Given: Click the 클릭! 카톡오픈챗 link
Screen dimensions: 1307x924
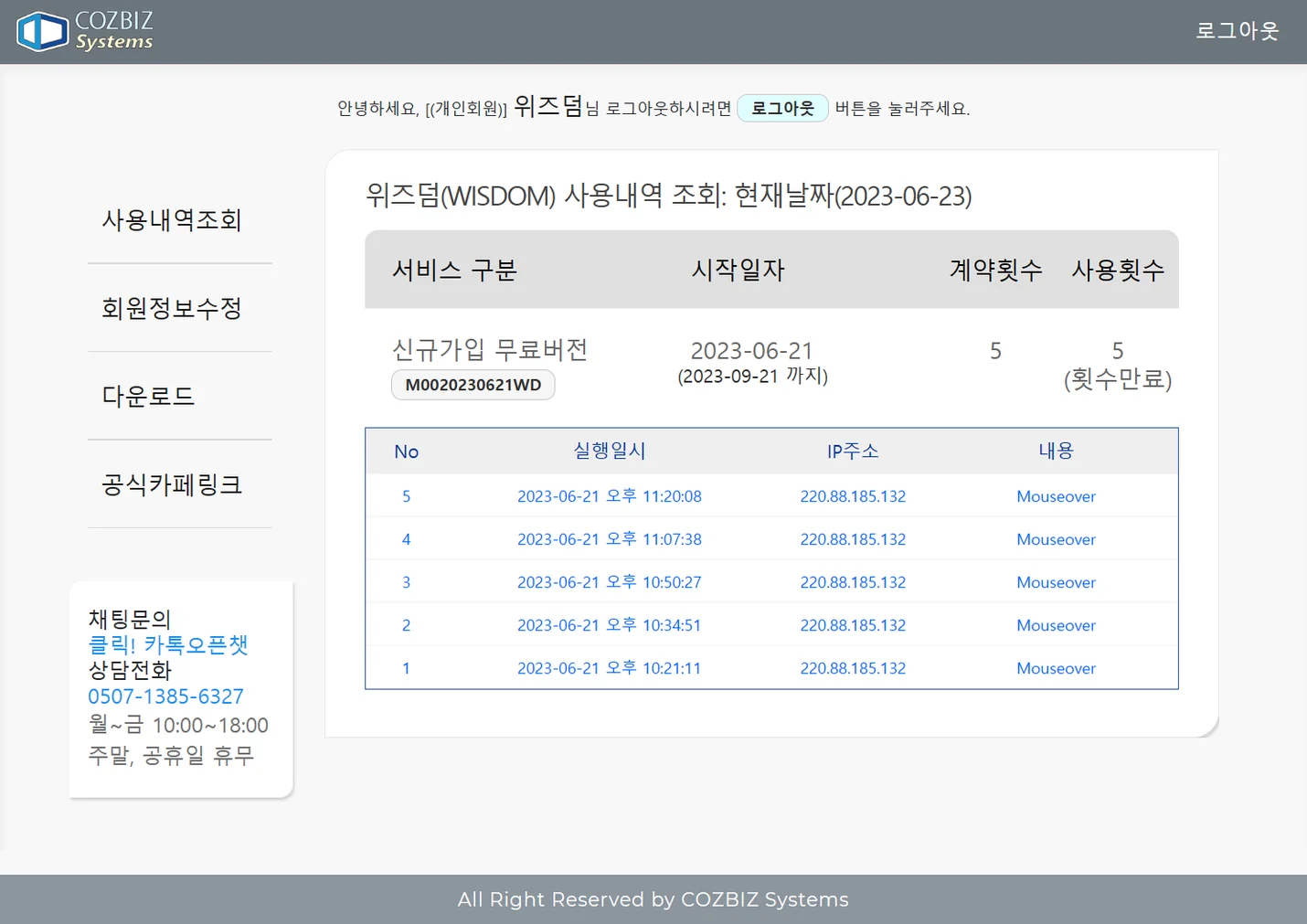Looking at the screenshot, I should [168, 645].
